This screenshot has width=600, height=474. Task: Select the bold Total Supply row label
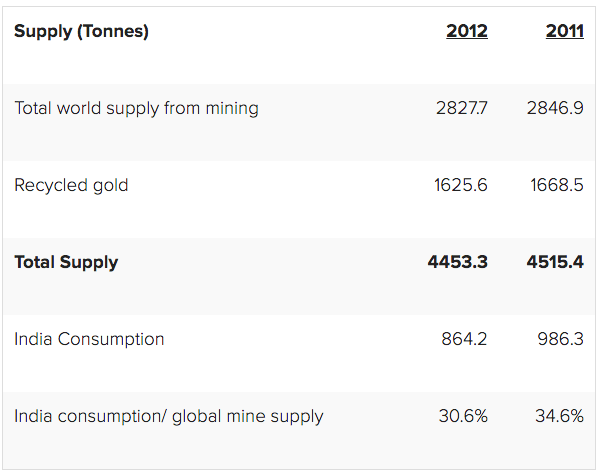66,262
